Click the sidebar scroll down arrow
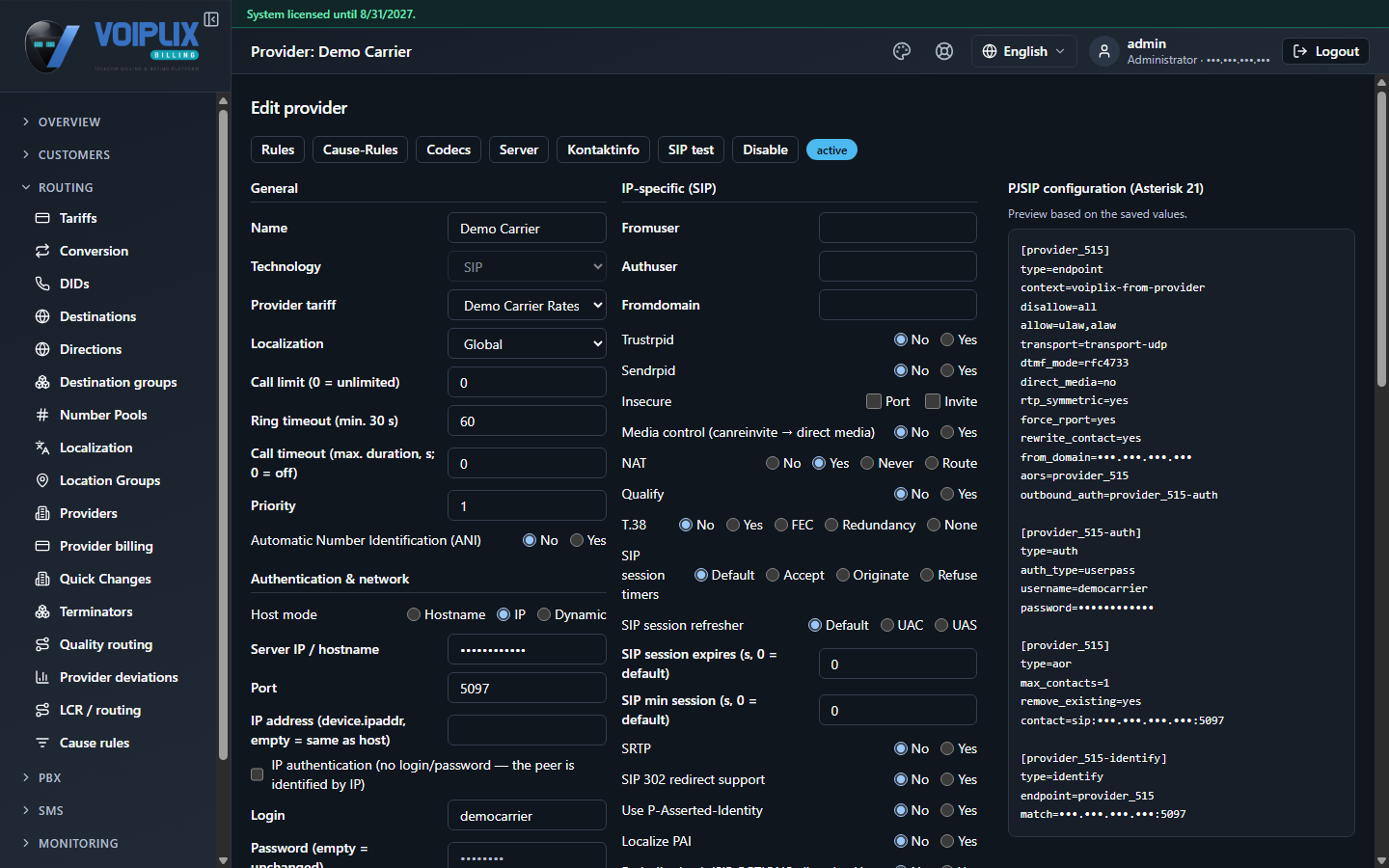 click(223, 860)
